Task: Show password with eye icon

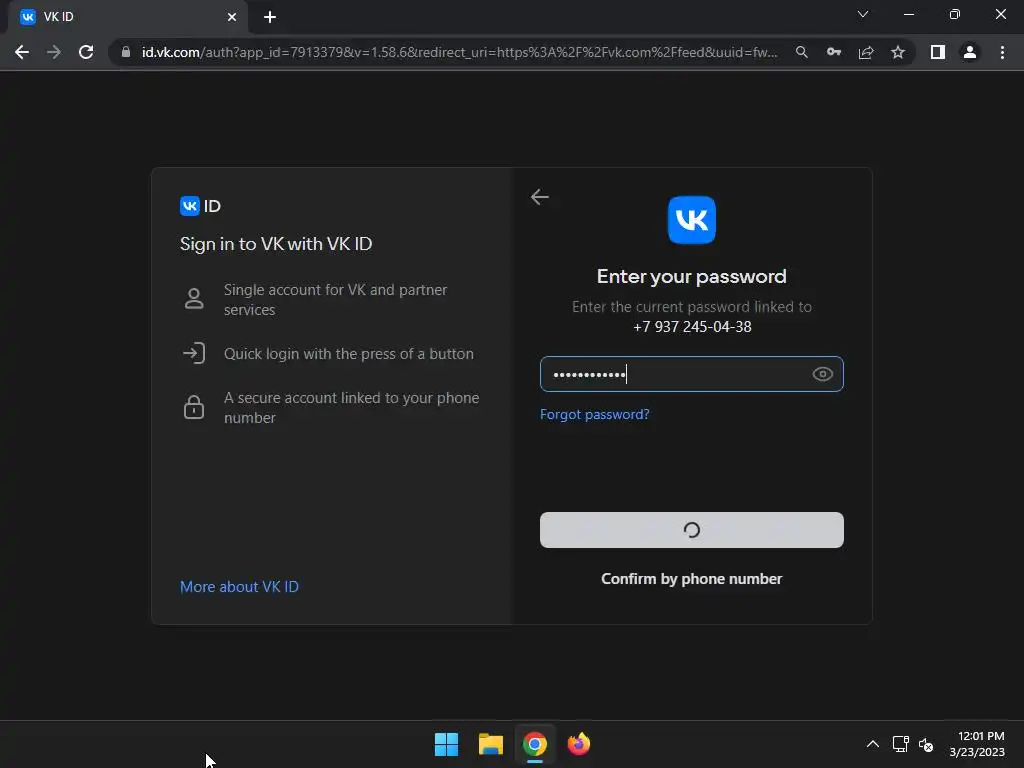Action: coord(822,374)
